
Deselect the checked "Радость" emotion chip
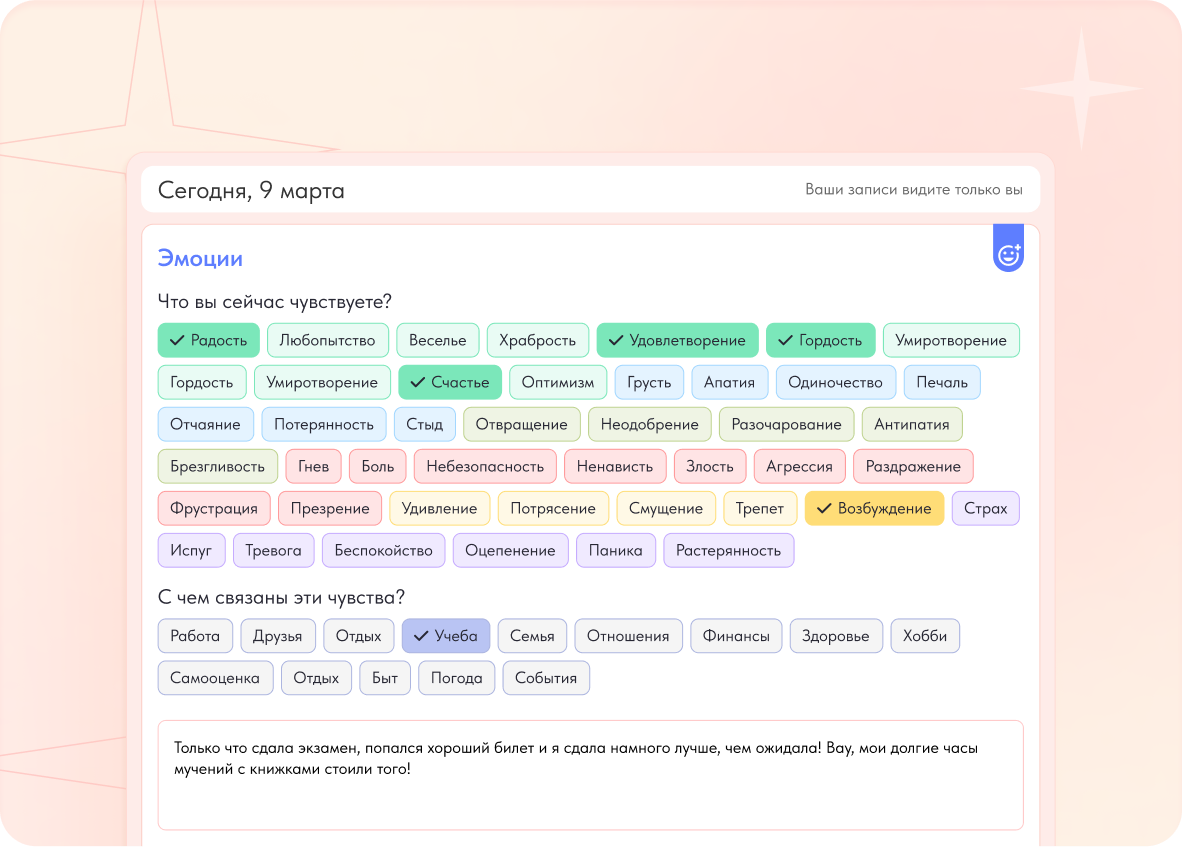click(208, 340)
